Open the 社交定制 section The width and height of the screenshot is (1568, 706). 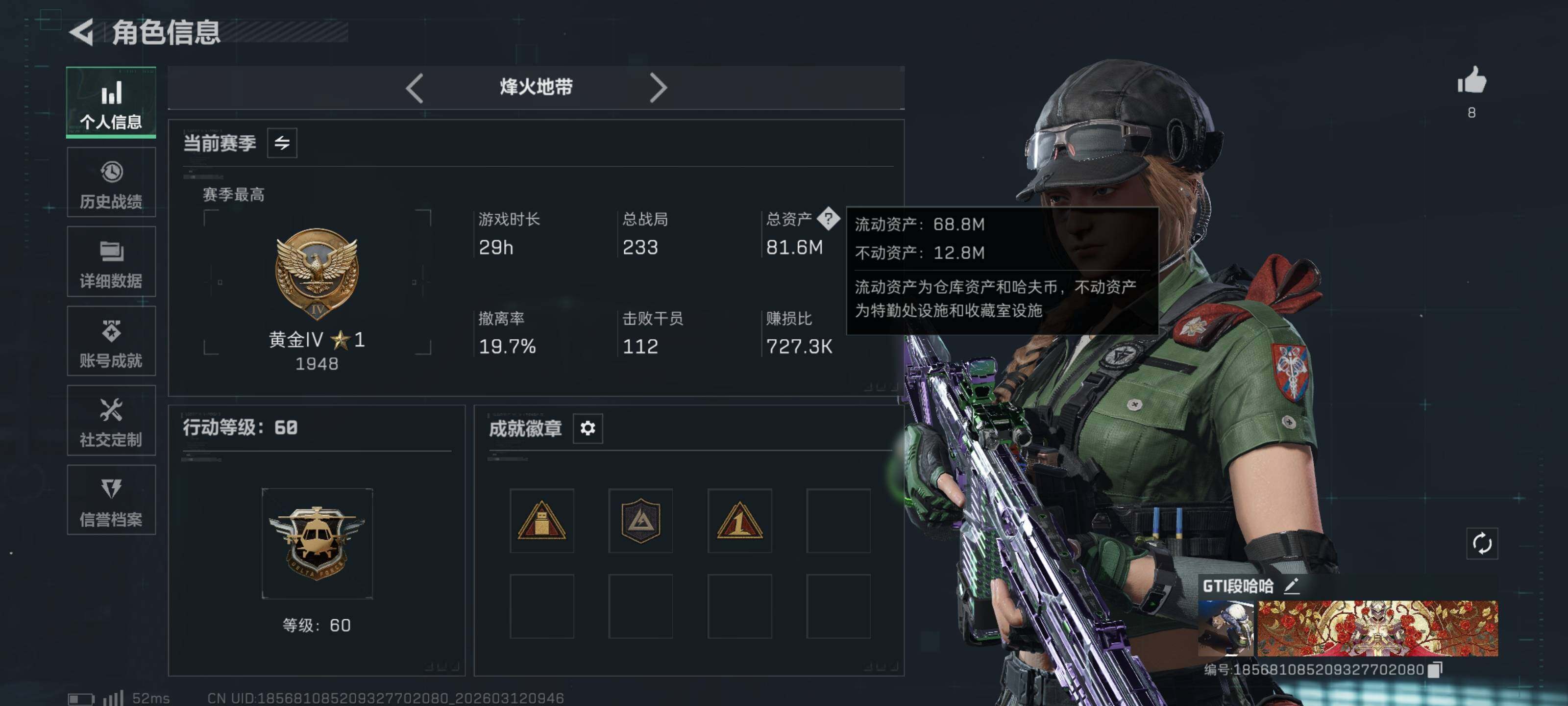point(111,420)
